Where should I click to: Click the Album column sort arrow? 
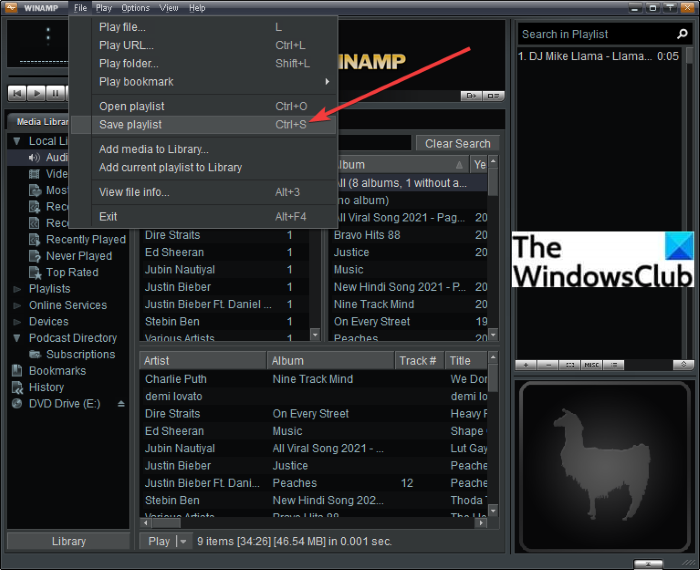pyautogui.click(x=459, y=165)
